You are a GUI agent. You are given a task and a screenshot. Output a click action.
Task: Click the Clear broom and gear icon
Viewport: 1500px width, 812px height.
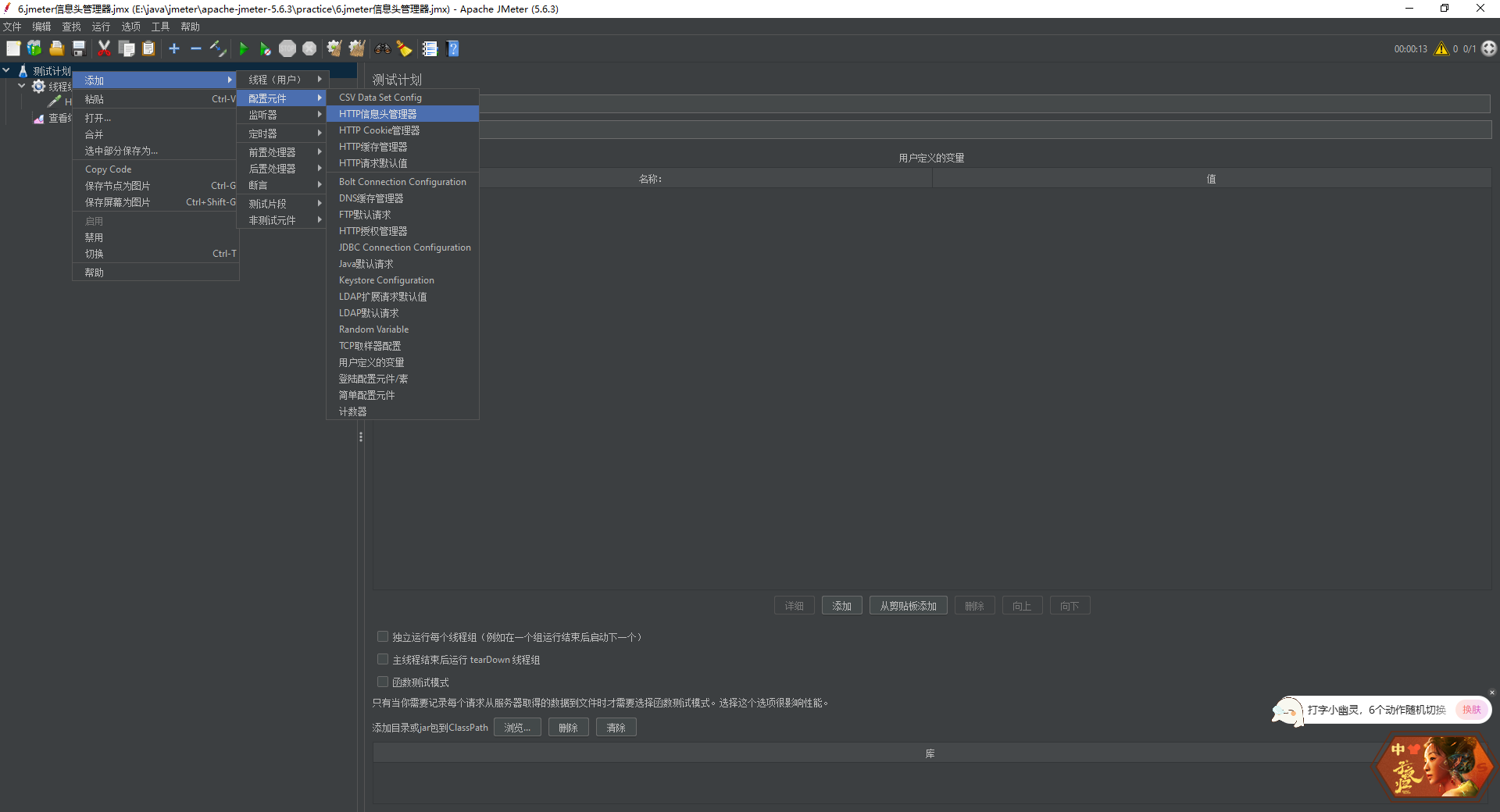[334, 48]
